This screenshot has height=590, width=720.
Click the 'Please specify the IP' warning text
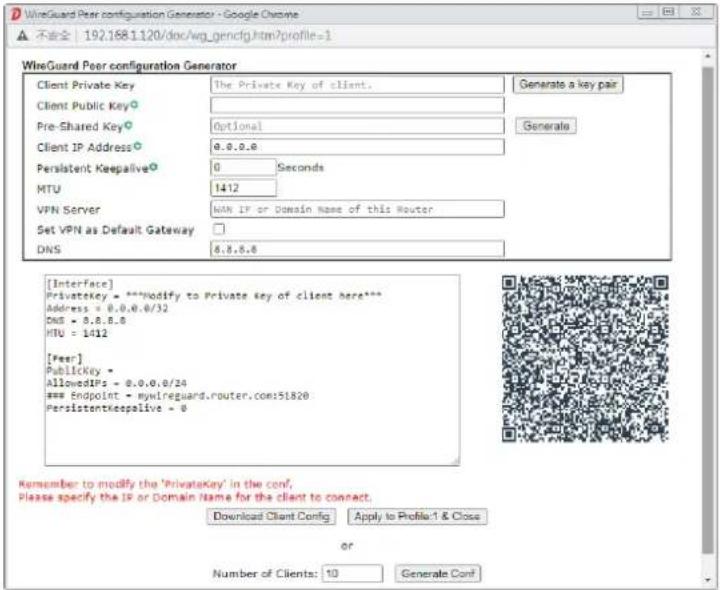195,497
